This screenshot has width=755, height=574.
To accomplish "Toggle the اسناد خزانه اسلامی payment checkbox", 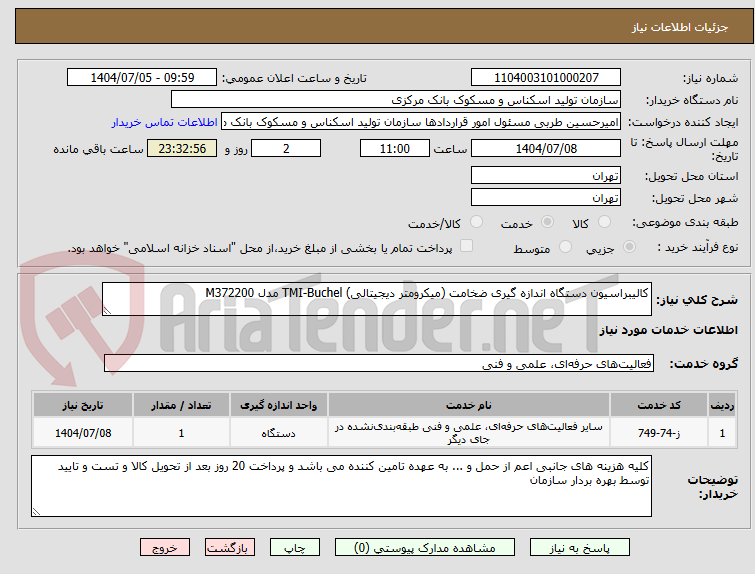I will 466,246.
